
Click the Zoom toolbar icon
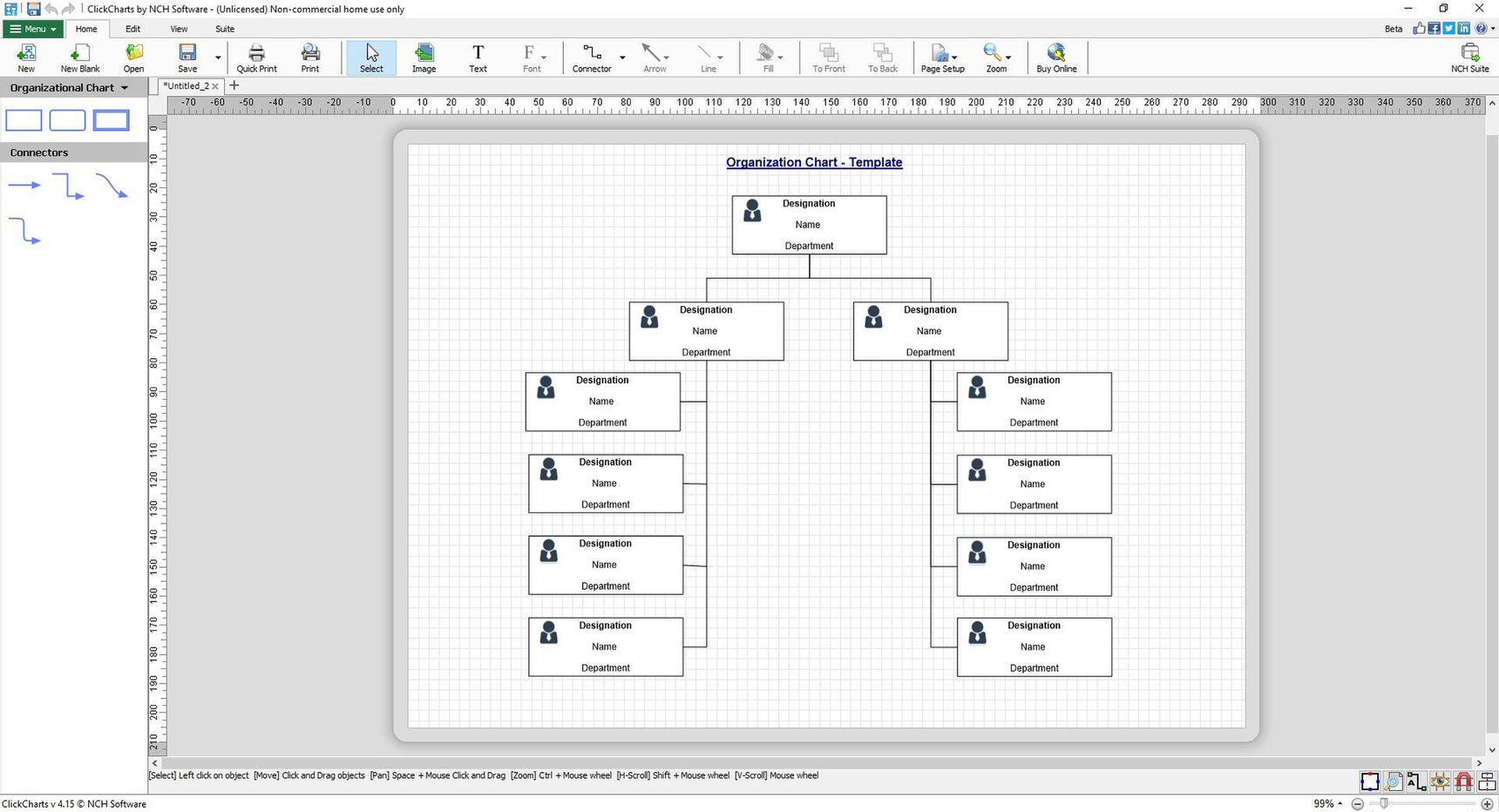996,58
